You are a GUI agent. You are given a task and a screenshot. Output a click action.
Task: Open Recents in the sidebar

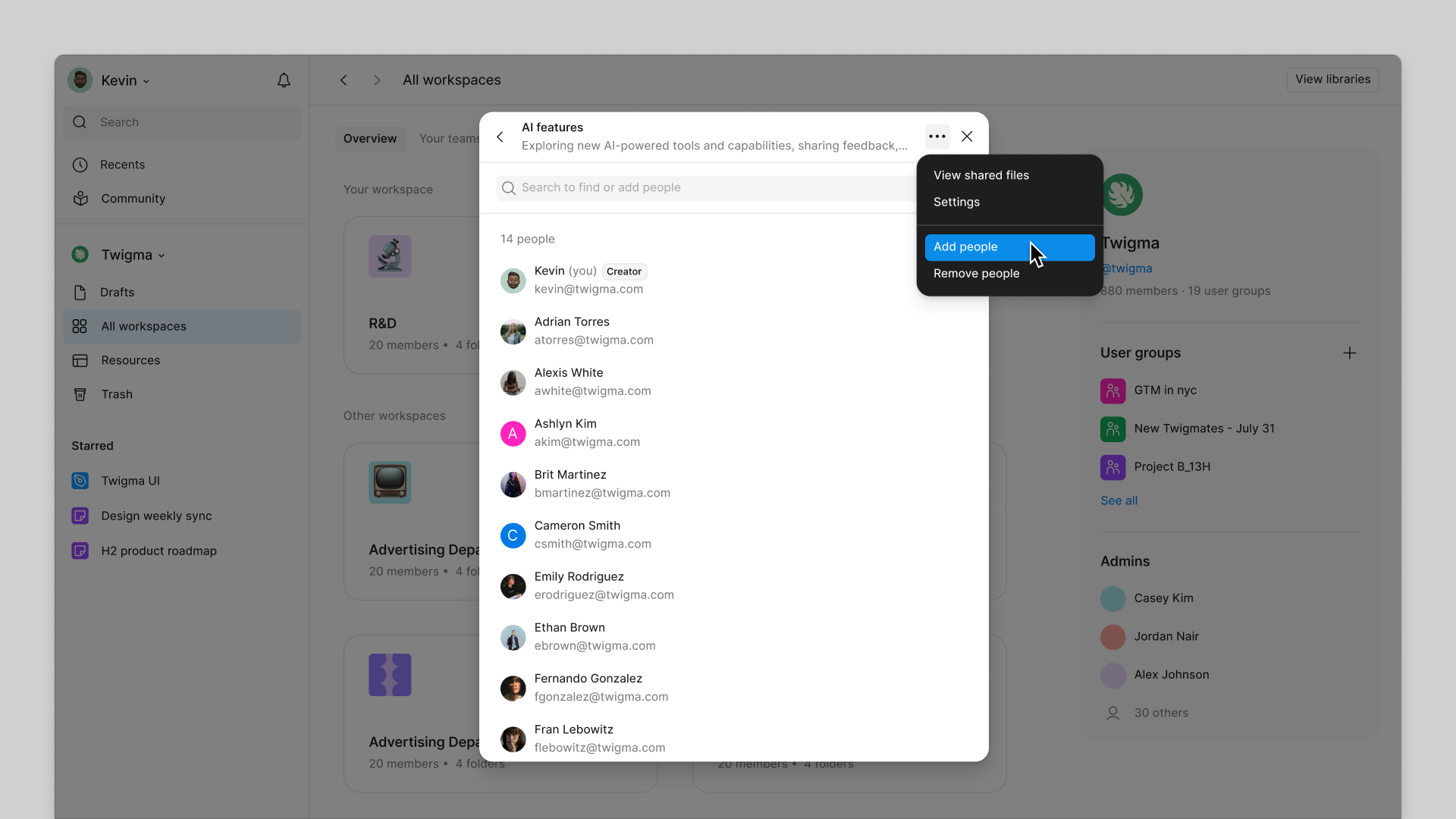(122, 165)
